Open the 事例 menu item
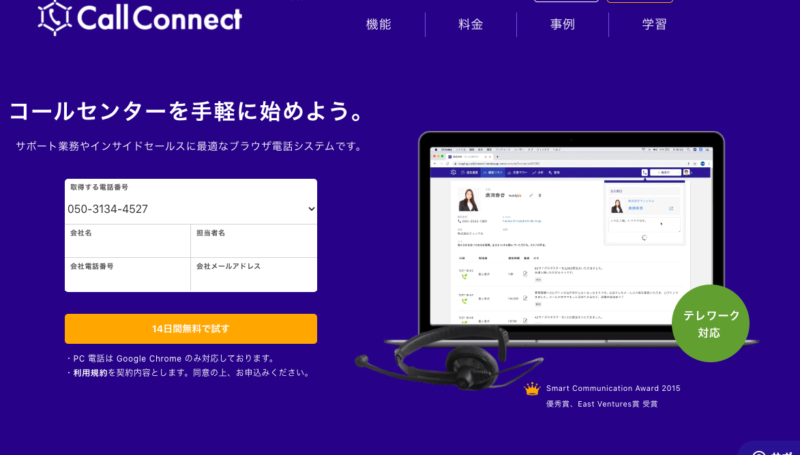The width and height of the screenshot is (800, 455). (562, 24)
